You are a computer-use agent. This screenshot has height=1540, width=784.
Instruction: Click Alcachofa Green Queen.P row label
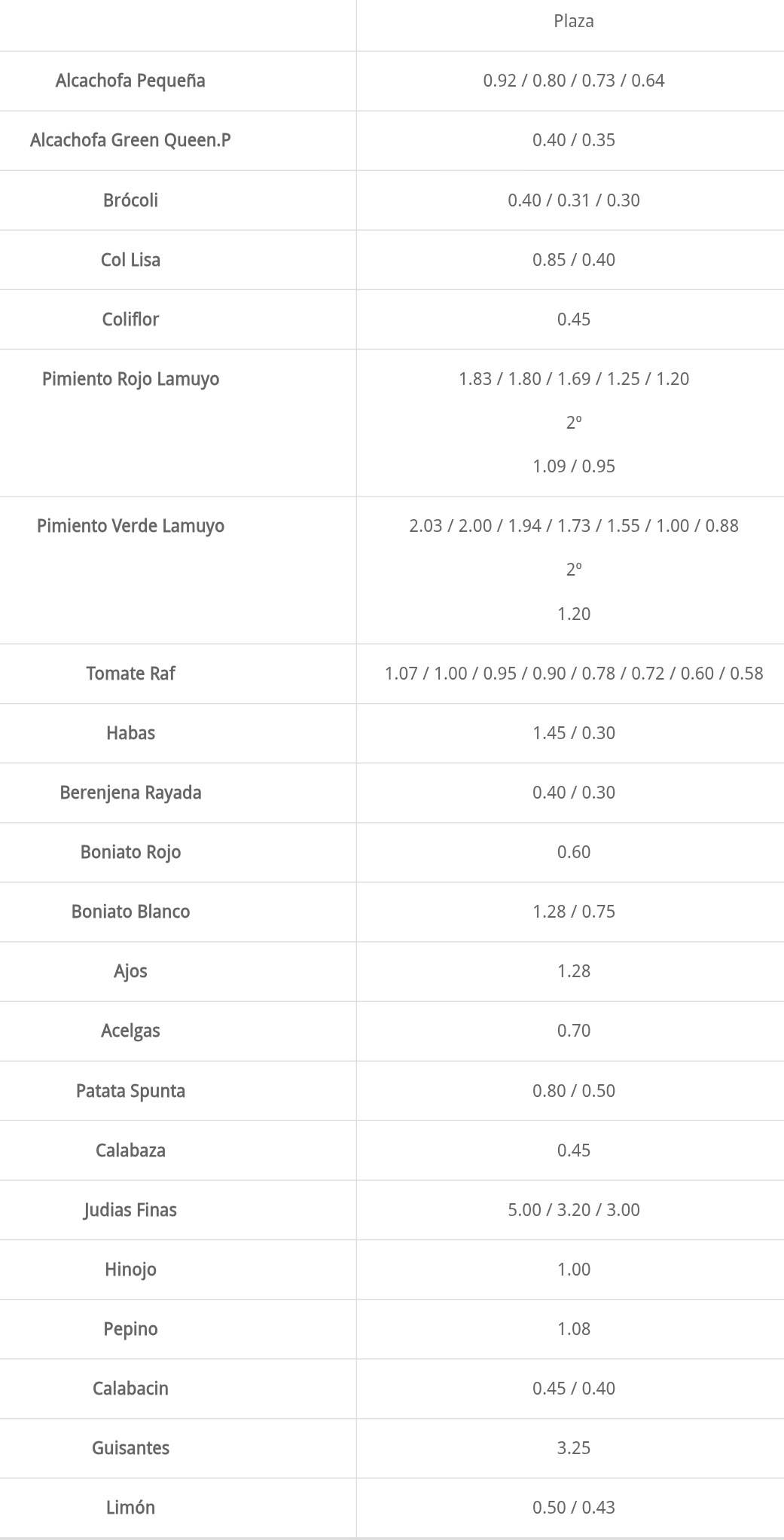130,140
